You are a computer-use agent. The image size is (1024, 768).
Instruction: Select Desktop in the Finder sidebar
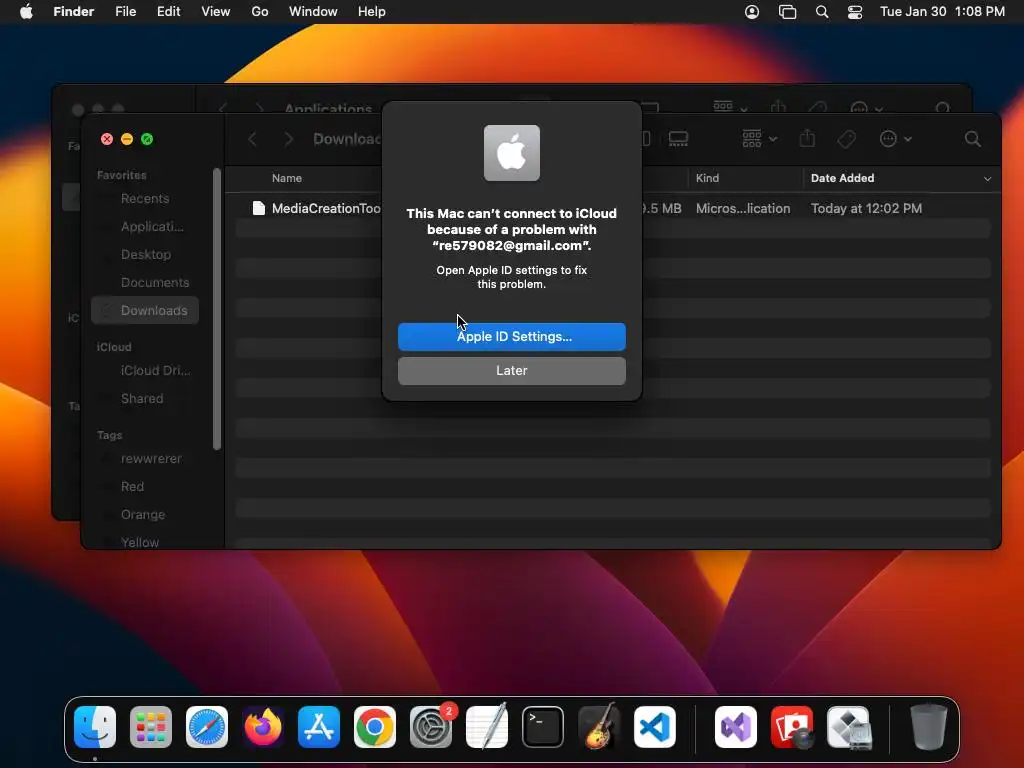pyautogui.click(x=145, y=255)
